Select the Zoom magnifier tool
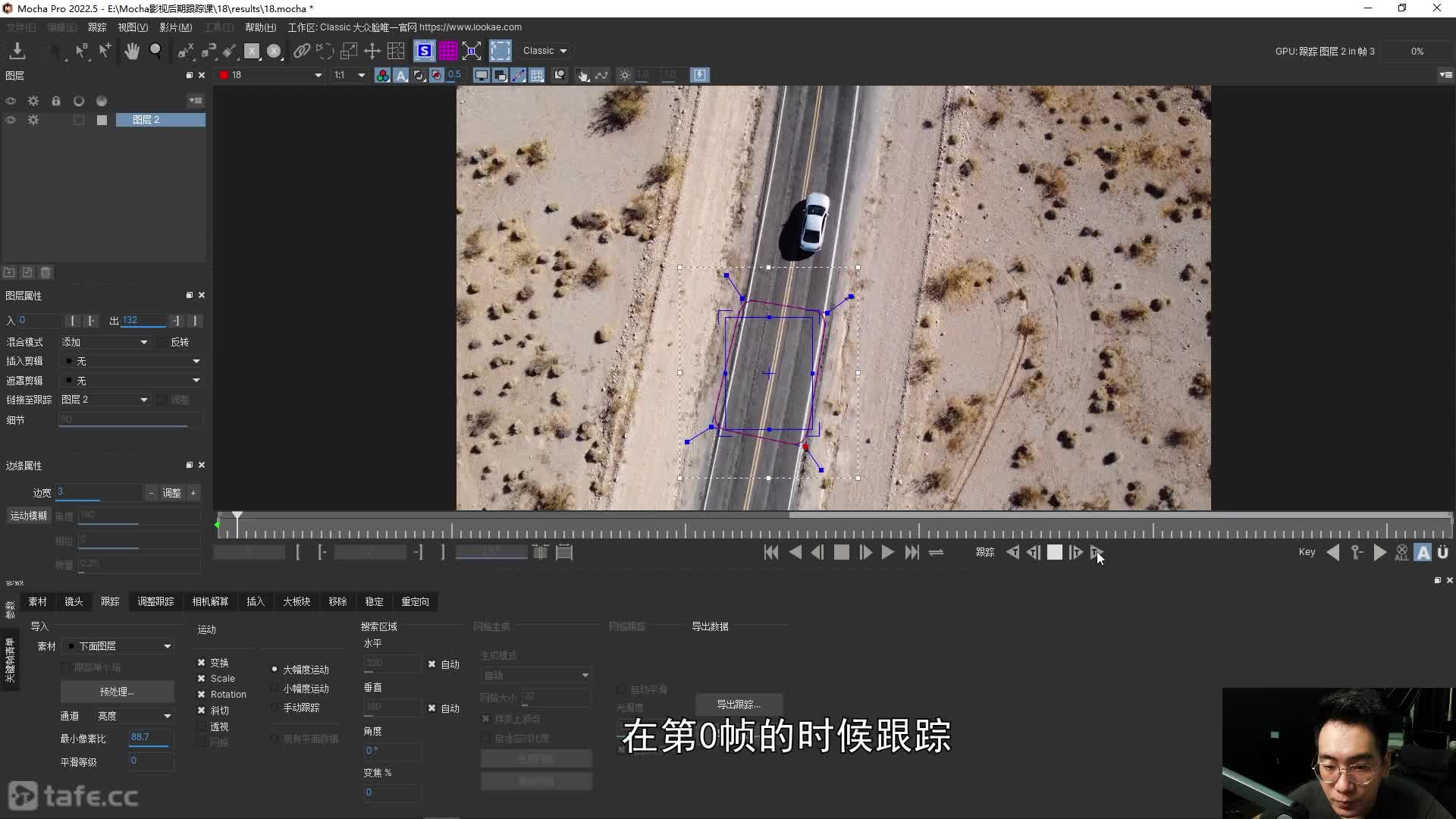1456x819 pixels. tap(155, 51)
